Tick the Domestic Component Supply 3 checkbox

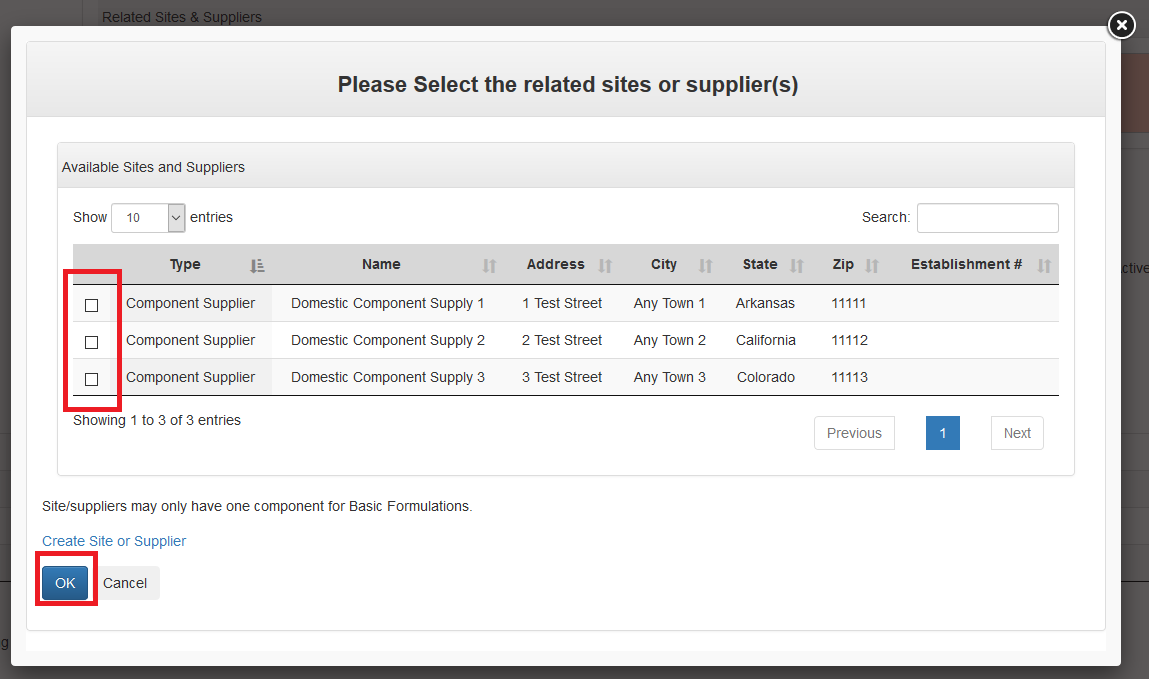tap(92, 379)
